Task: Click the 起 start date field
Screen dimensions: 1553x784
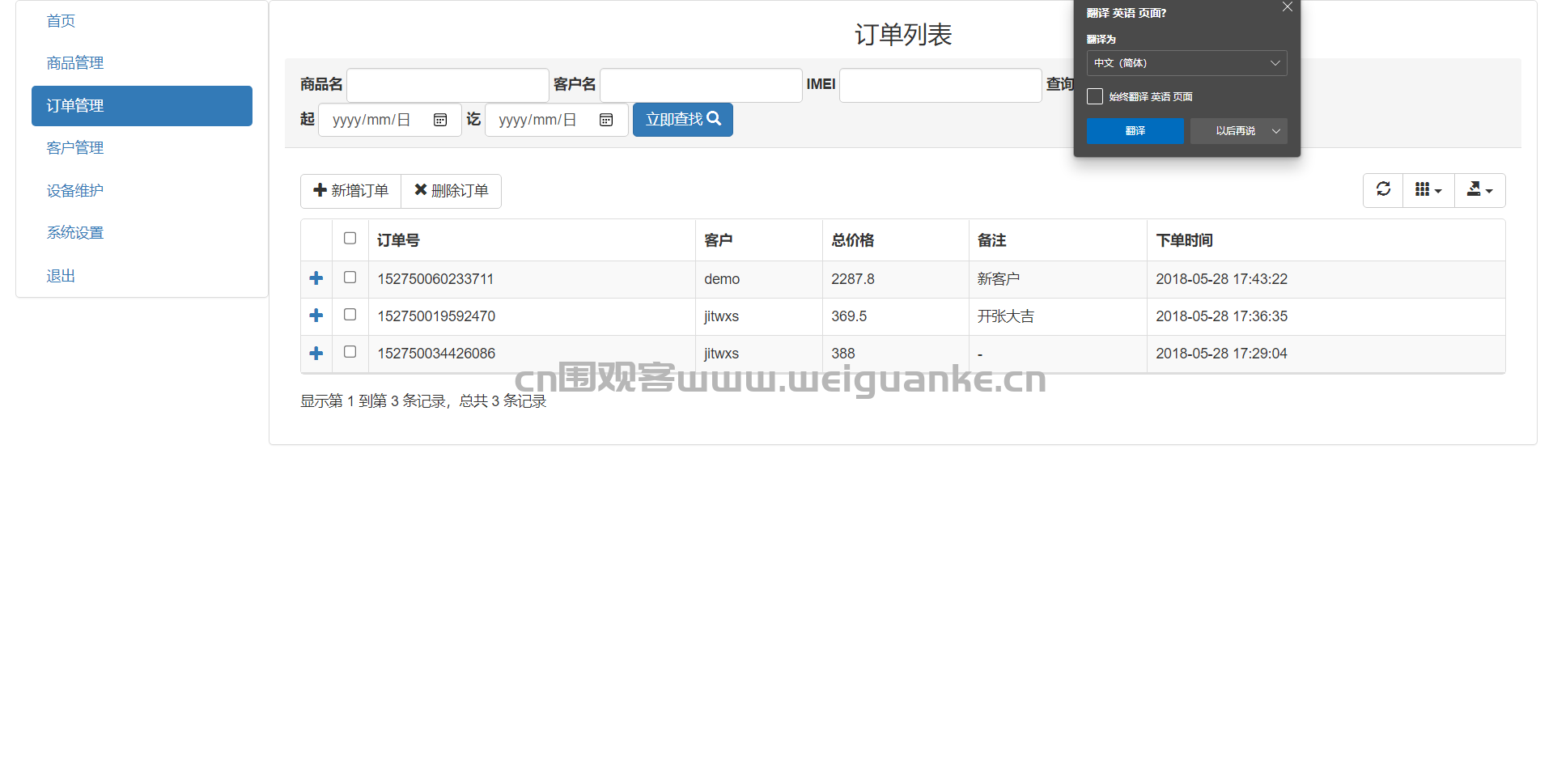Action: pyautogui.click(x=389, y=120)
